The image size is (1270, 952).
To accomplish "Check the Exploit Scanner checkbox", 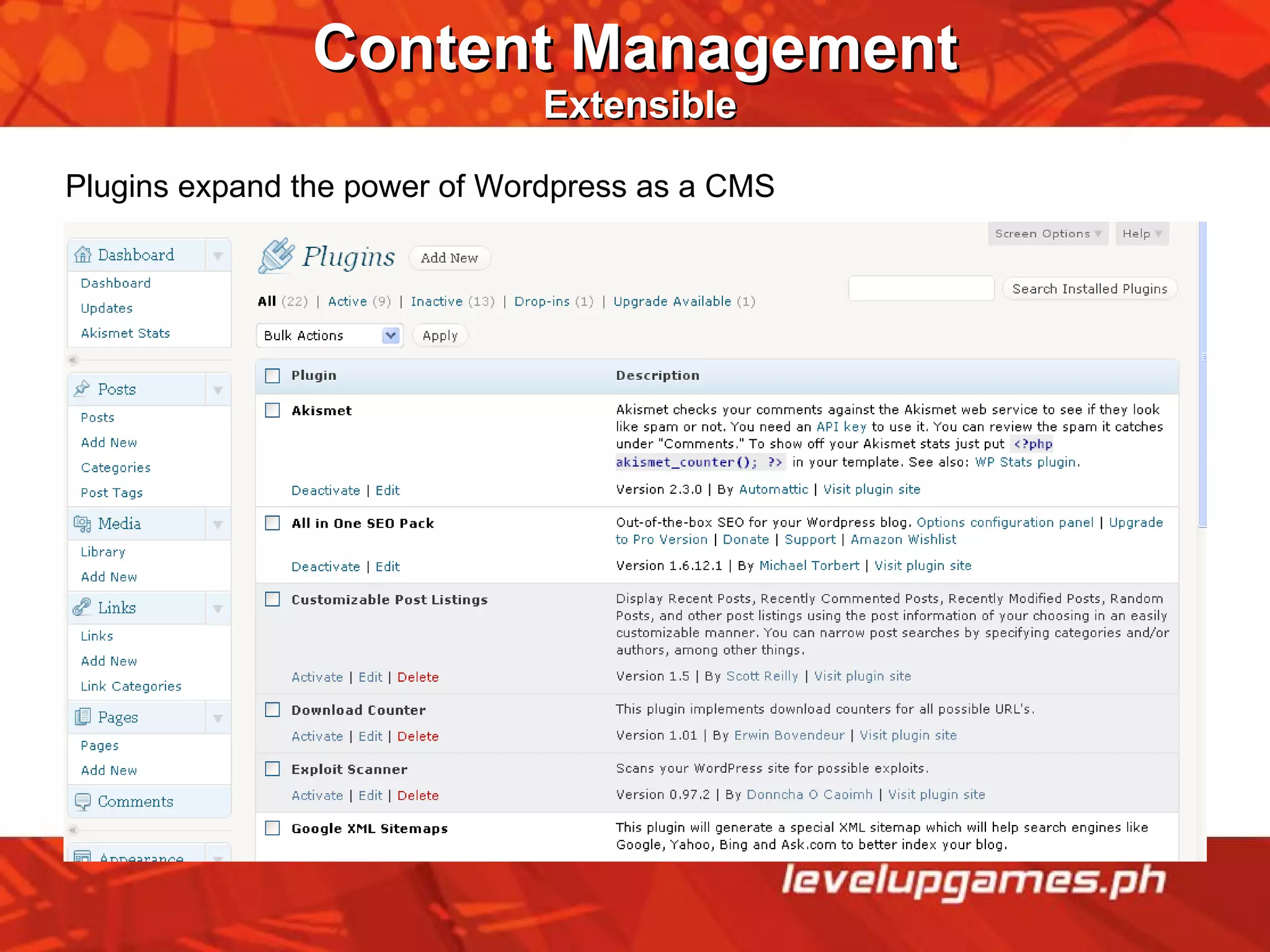I will pyautogui.click(x=273, y=769).
